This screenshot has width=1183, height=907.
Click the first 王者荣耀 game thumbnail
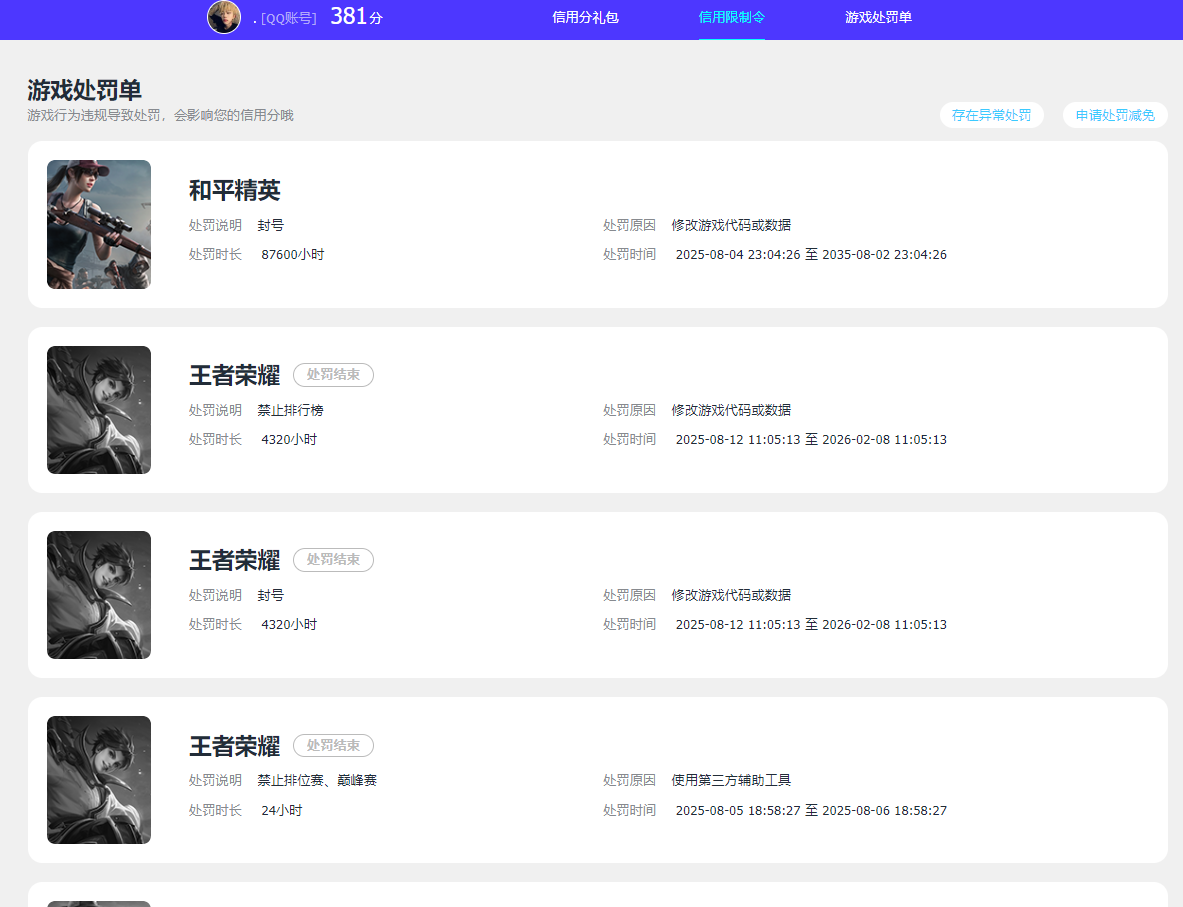click(x=99, y=410)
